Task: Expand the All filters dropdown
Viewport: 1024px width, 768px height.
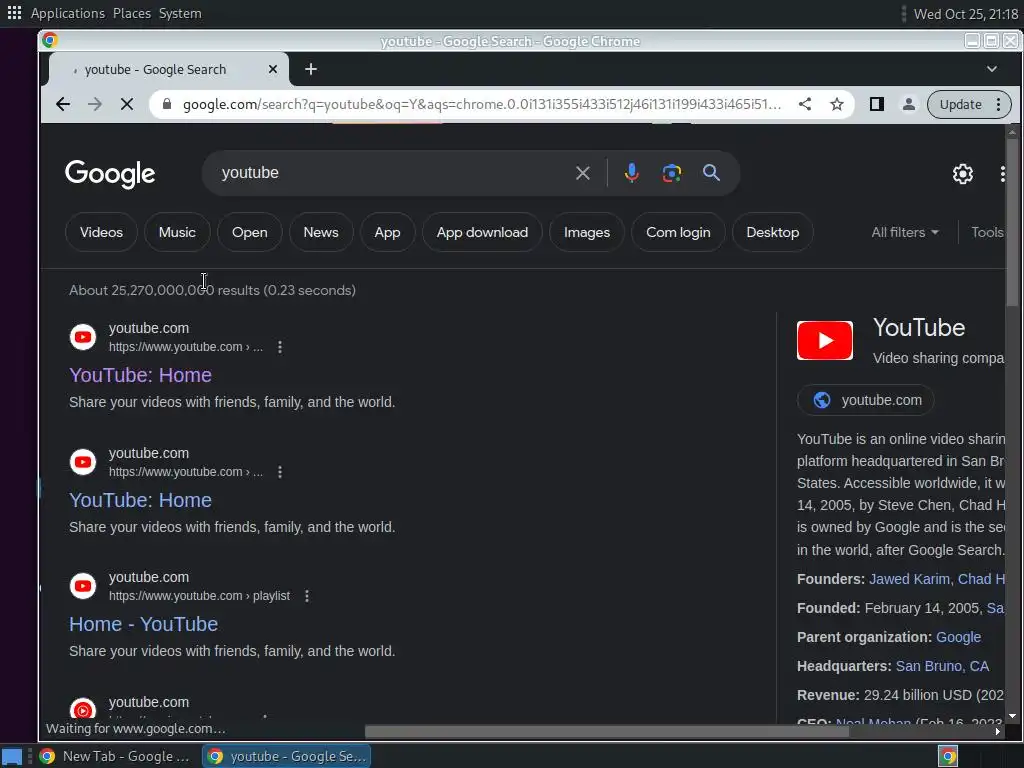Action: 904,232
